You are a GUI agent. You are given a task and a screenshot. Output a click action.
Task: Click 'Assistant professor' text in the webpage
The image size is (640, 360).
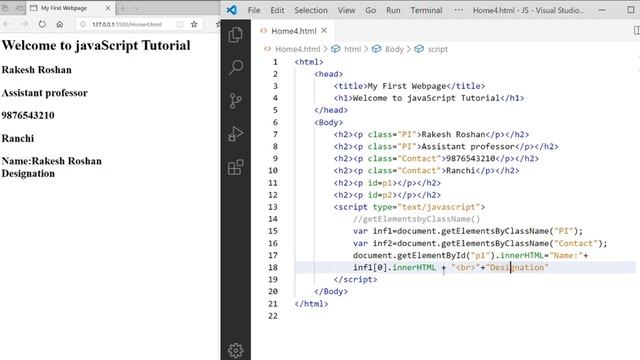pos(44,93)
